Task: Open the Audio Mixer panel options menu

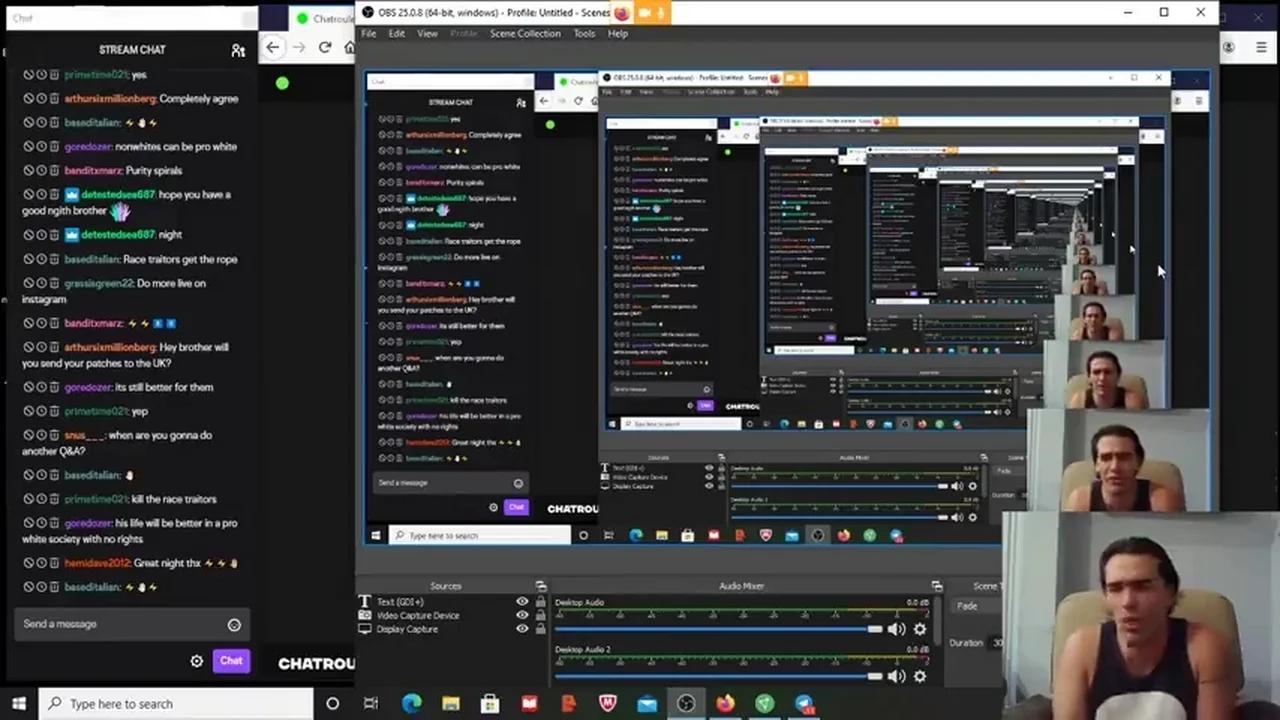Action: click(937, 586)
